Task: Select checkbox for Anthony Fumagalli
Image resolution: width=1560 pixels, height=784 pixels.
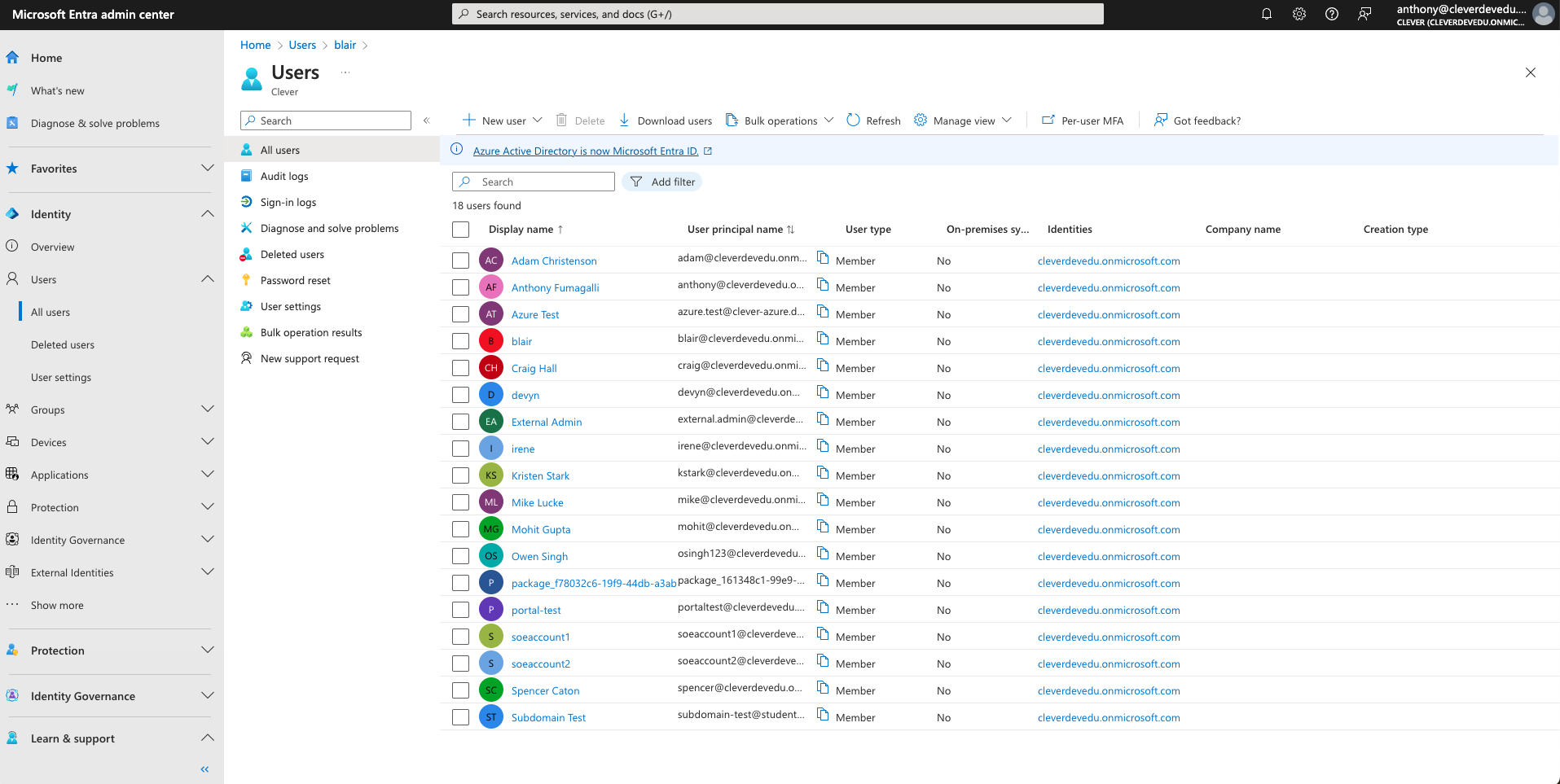Action: (x=461, y=287)
